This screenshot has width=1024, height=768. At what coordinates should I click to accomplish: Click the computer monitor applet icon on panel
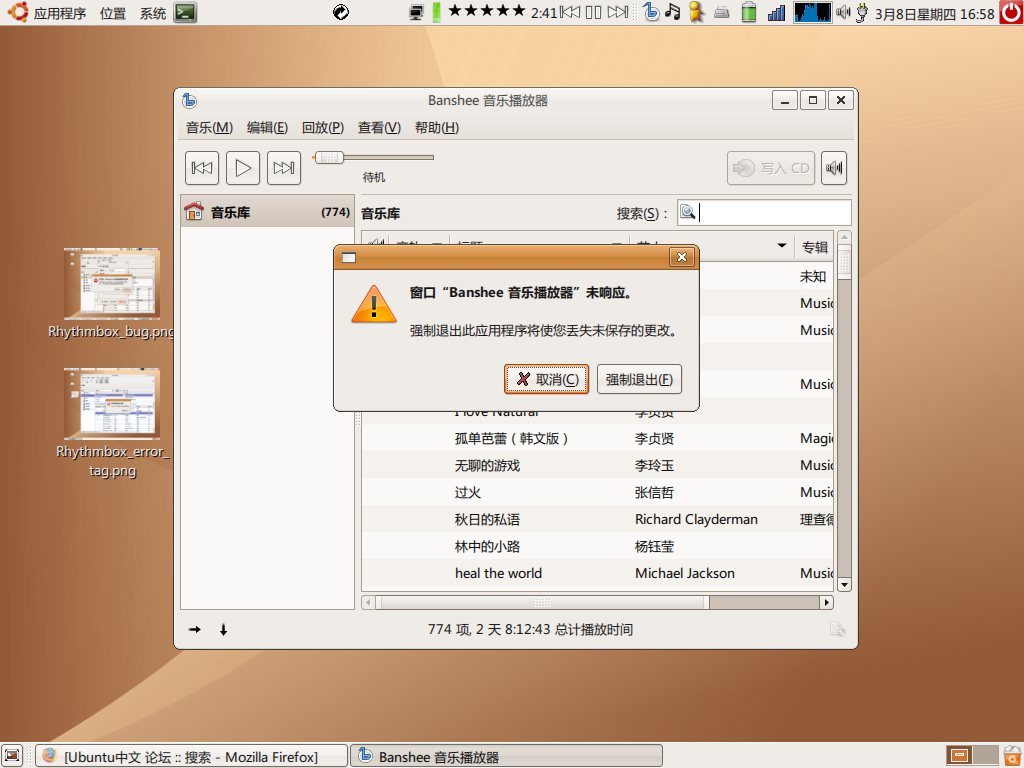coord(416,12)
